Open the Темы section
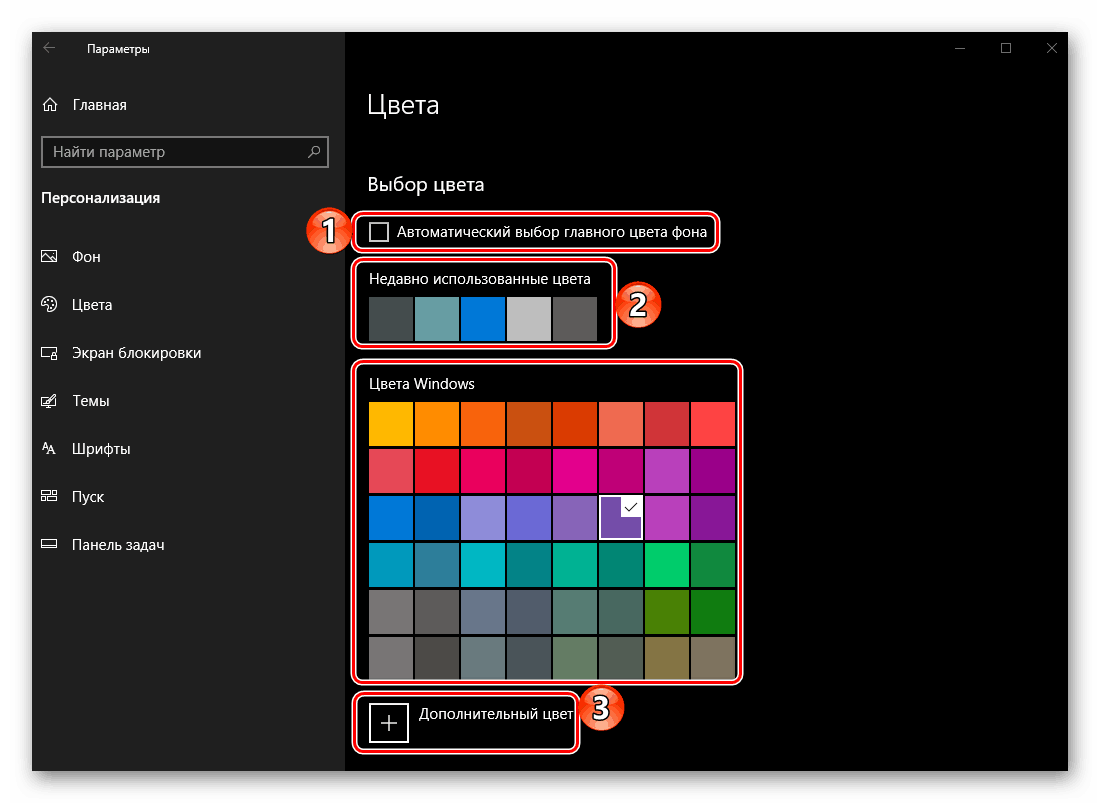1100x803 pixels. [x=90, y=400]
